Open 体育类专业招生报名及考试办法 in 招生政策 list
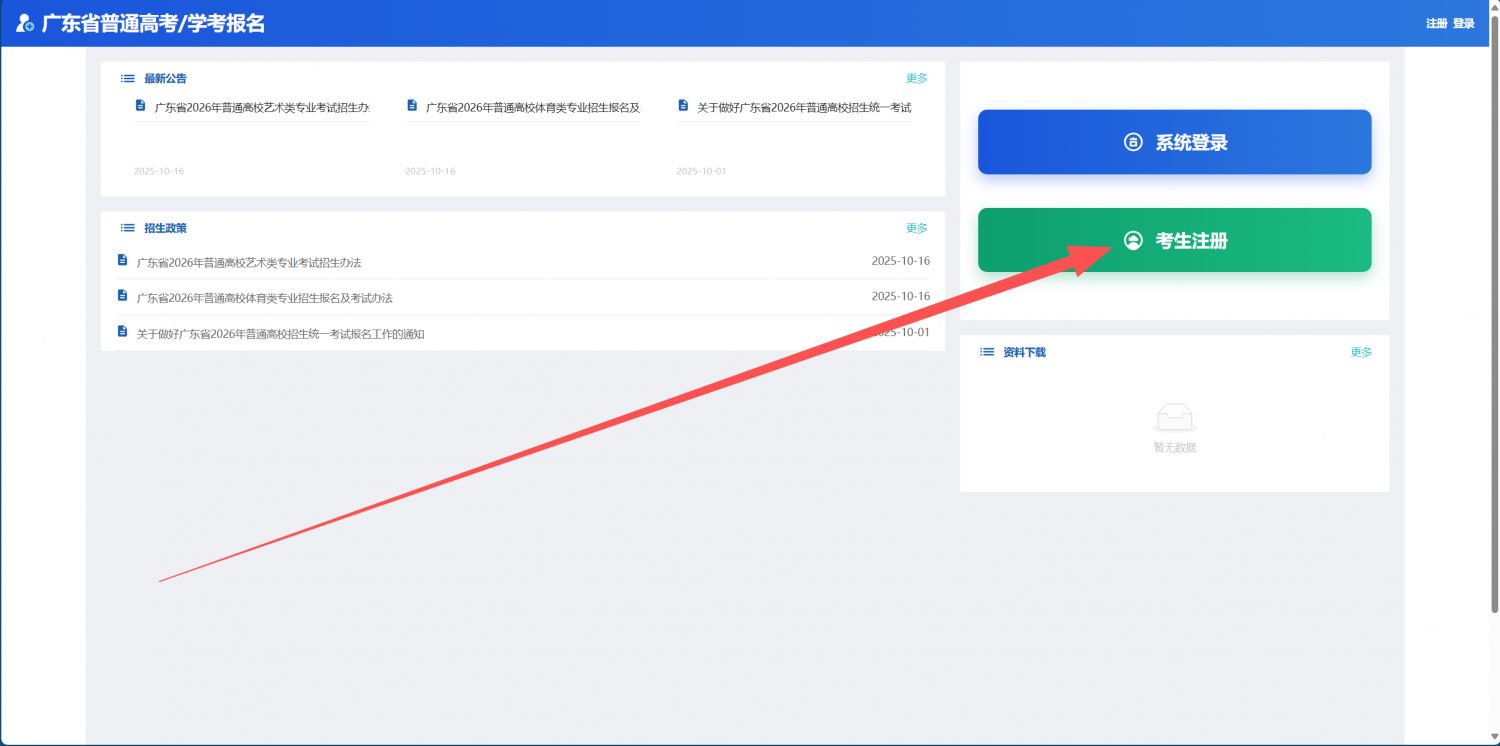The image size is (1500, 746). tap(264, 298)
